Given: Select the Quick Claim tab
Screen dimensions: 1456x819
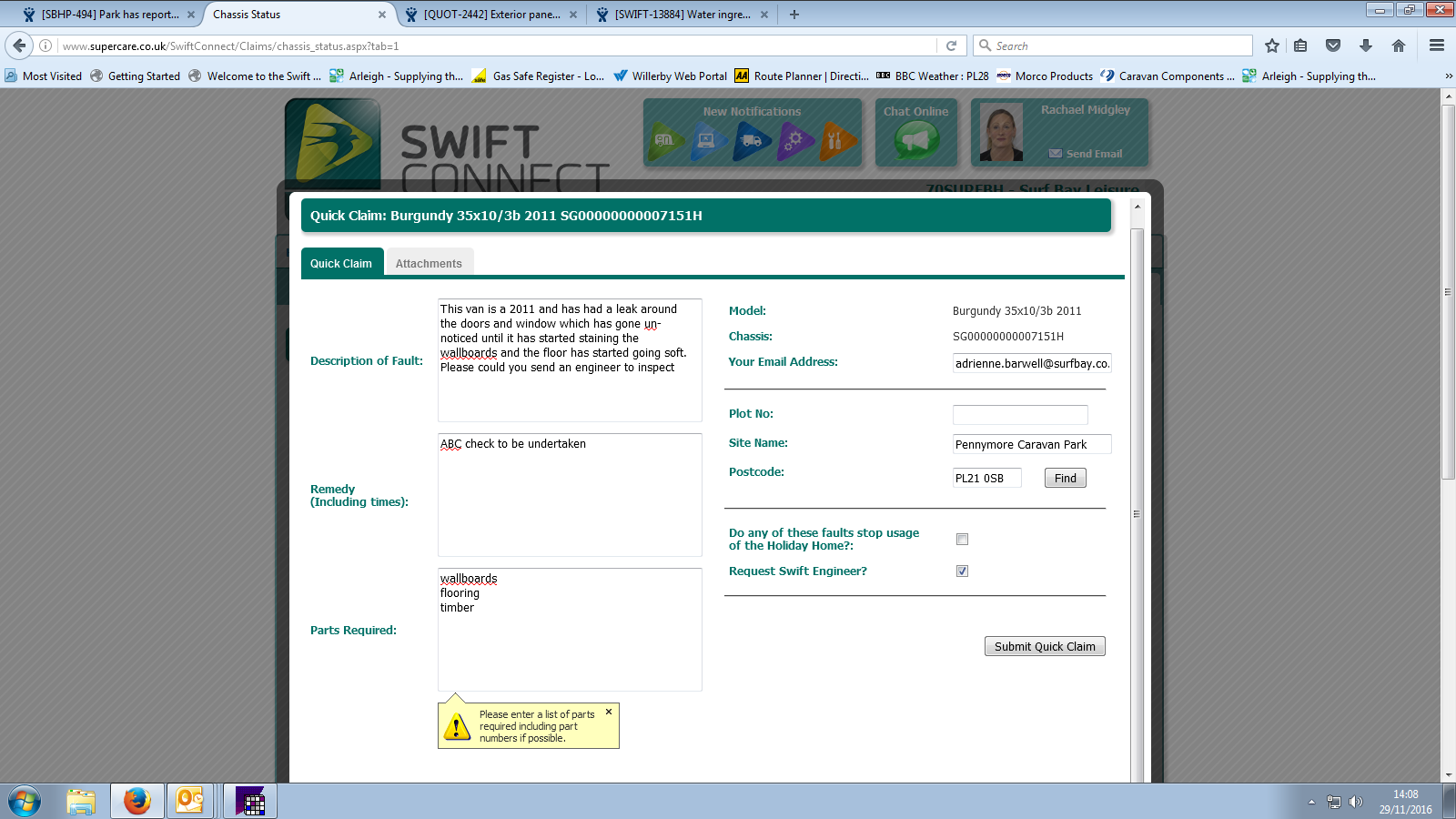Looking at the screenshot, I should 341,264.
